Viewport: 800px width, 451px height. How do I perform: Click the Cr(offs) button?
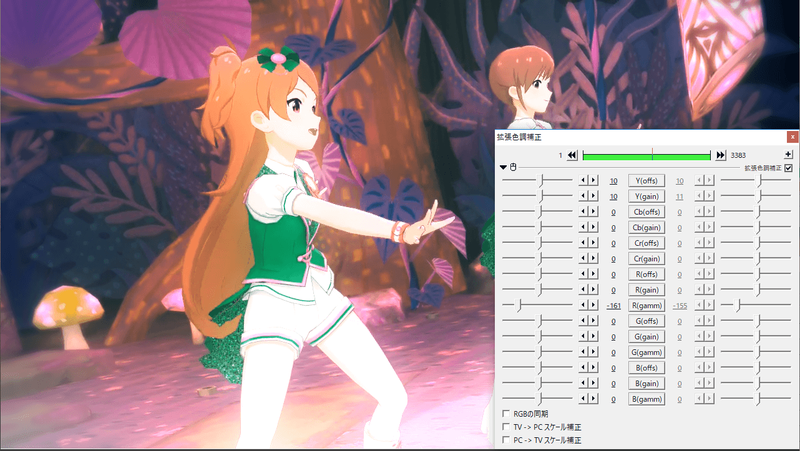pos(646,243)
